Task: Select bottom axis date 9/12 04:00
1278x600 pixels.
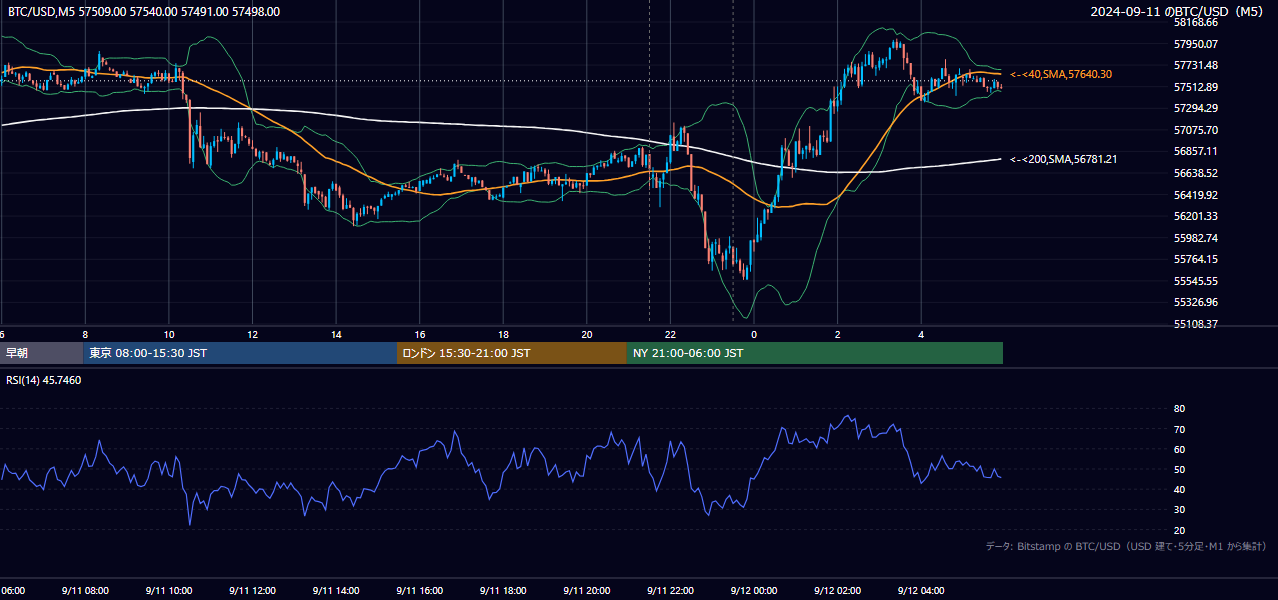Action: [x=921, y=591]
